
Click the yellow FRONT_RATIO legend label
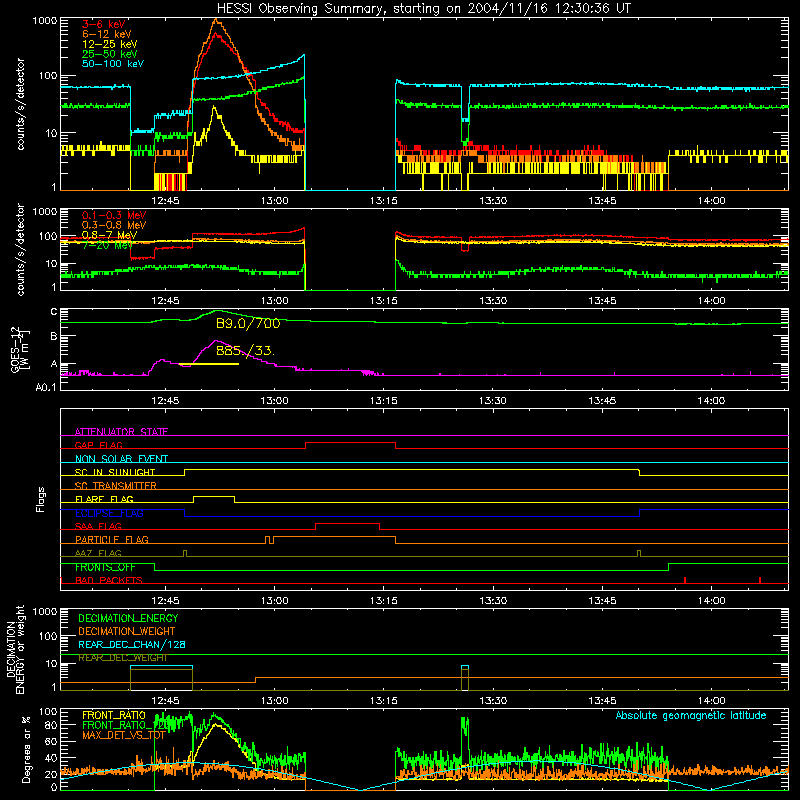click(114, 715)
